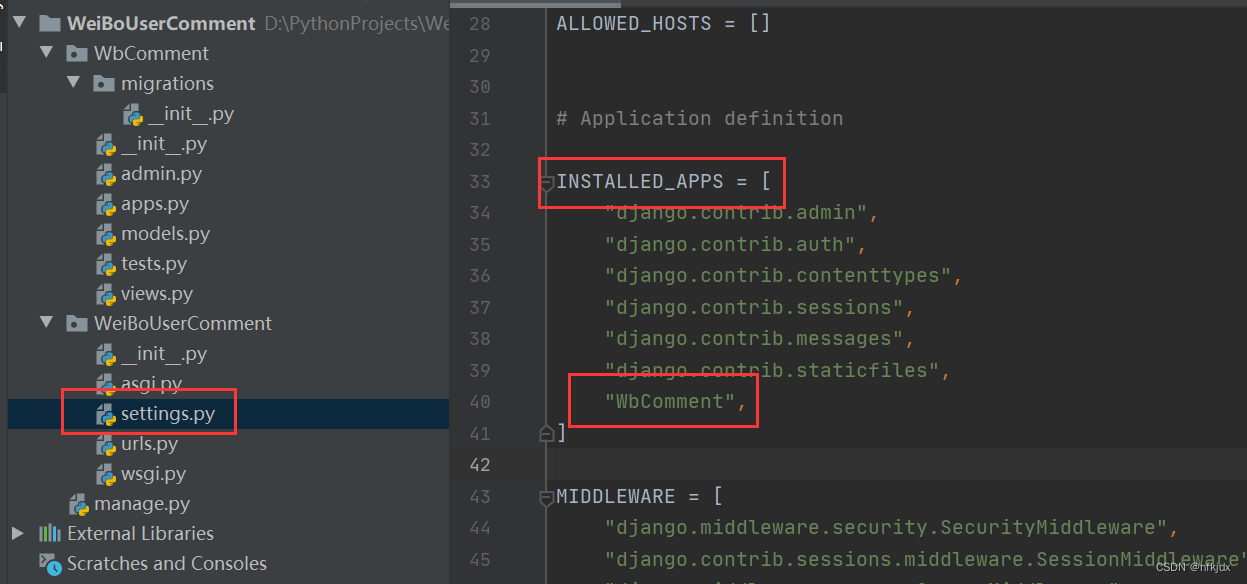Click the MIDDLEWARE variable name
The image size is (1247, 584).
click(616, 496)
